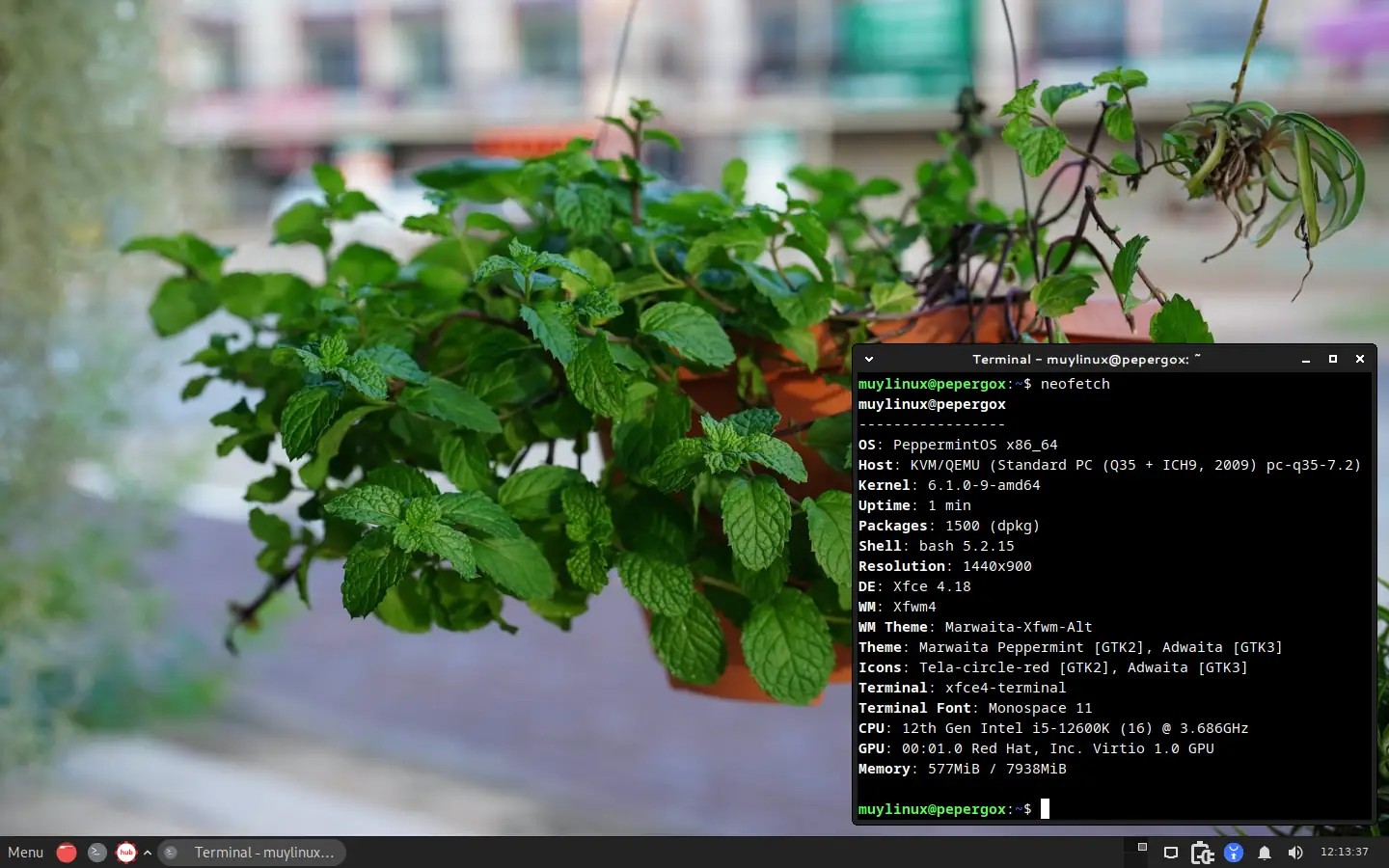Click the notification bell in the system tray
1389x868 pixels.
1265,853
